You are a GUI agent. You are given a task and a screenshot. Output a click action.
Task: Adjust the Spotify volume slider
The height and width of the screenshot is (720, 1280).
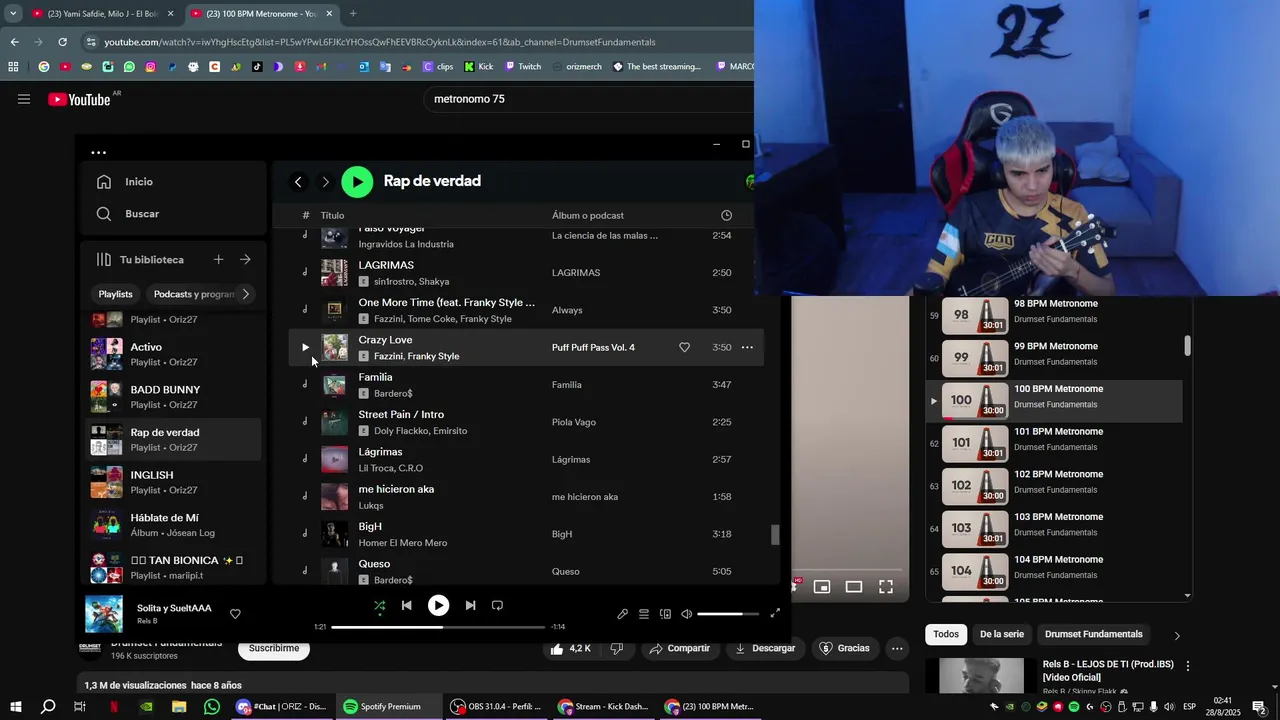(x=728, y=614)
